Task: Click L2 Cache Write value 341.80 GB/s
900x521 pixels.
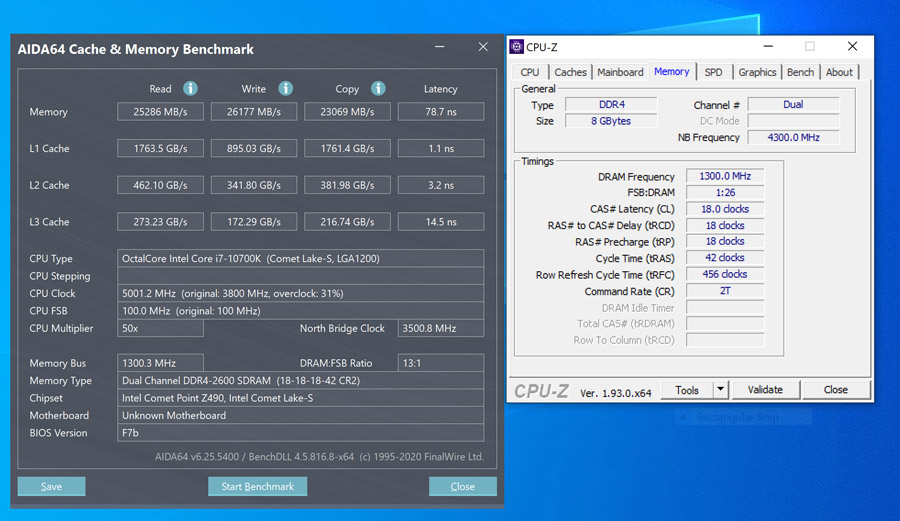Action: coord(254,185)
